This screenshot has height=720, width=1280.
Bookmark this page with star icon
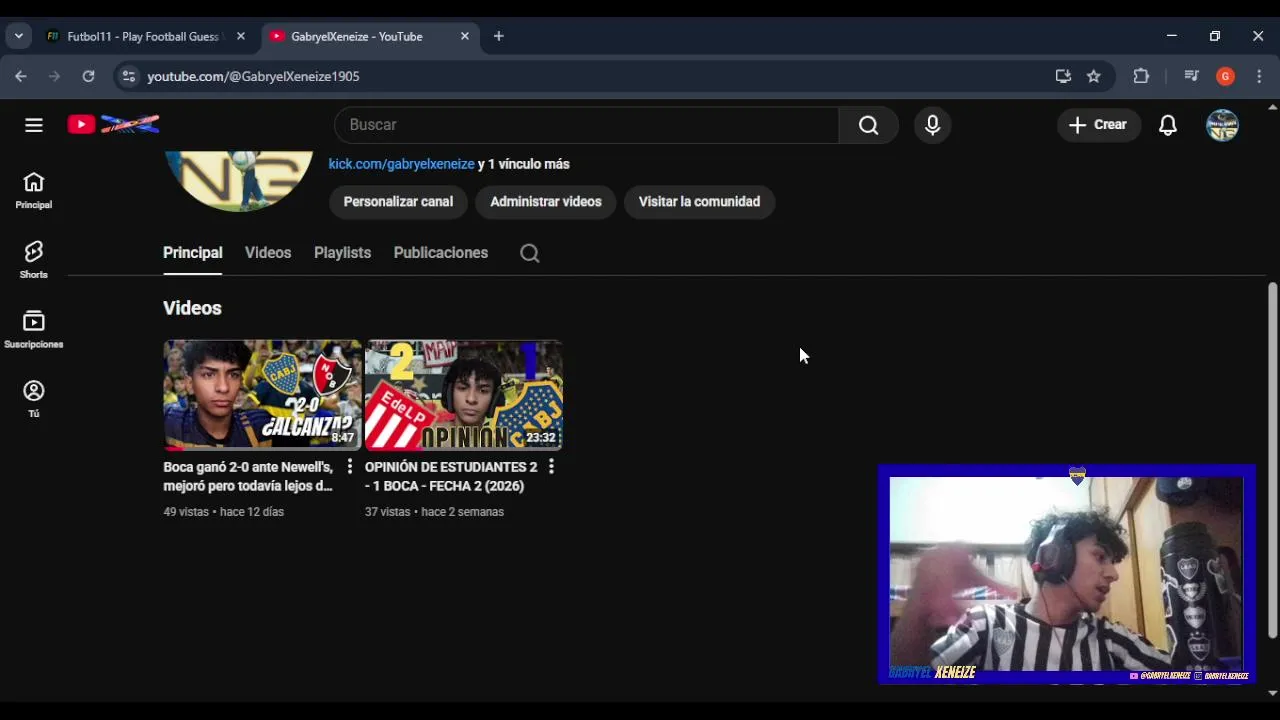(x=1094, y=76)
